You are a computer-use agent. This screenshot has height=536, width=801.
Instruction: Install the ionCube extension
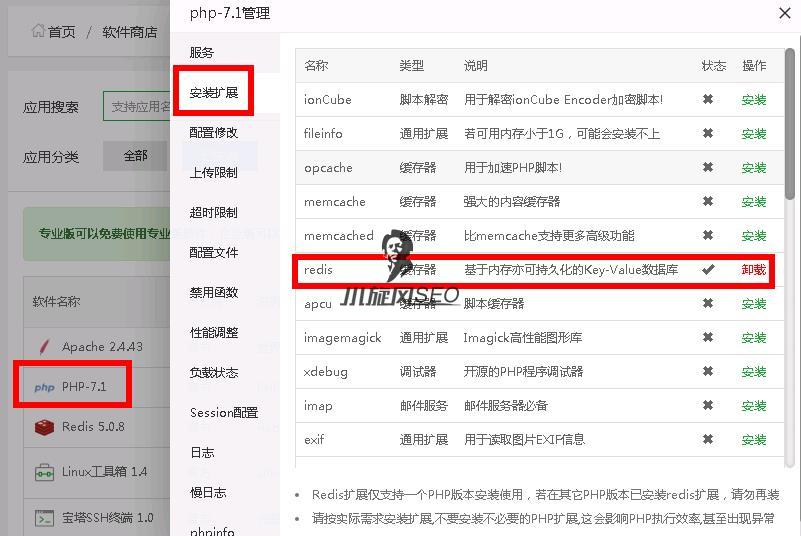coord(754,100)
